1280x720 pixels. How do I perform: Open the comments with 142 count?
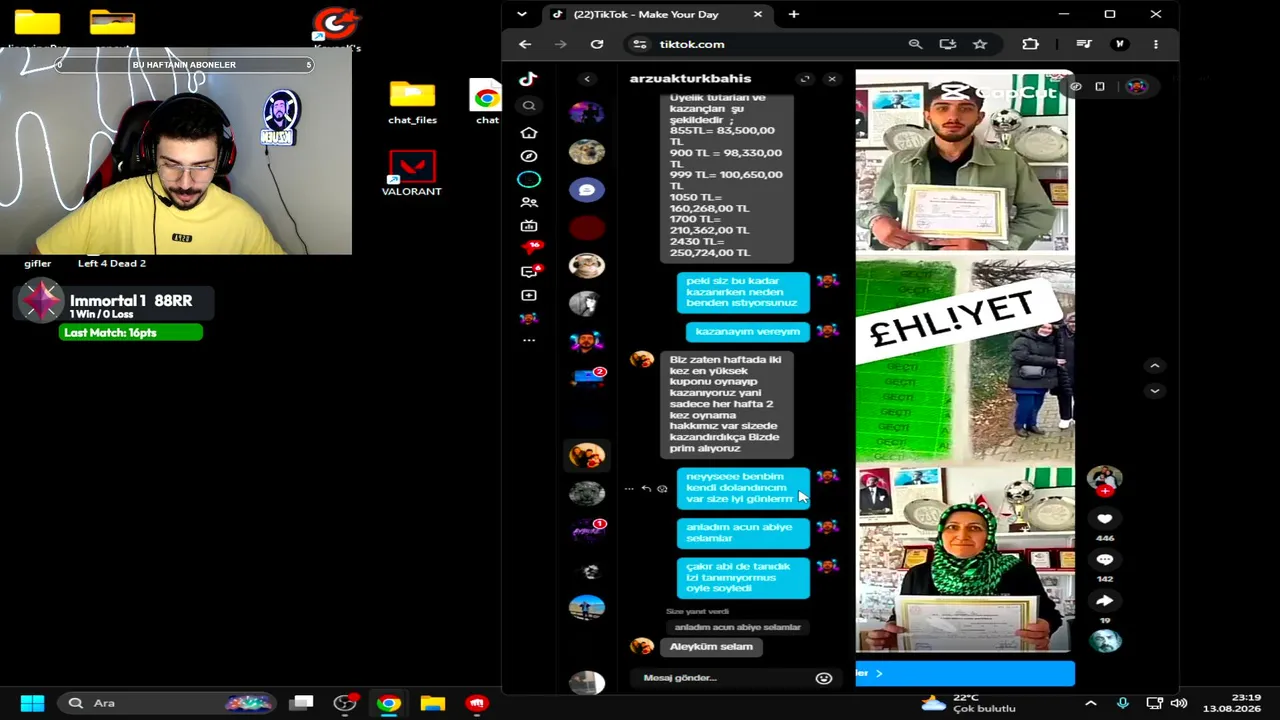tap(1104, 560)
